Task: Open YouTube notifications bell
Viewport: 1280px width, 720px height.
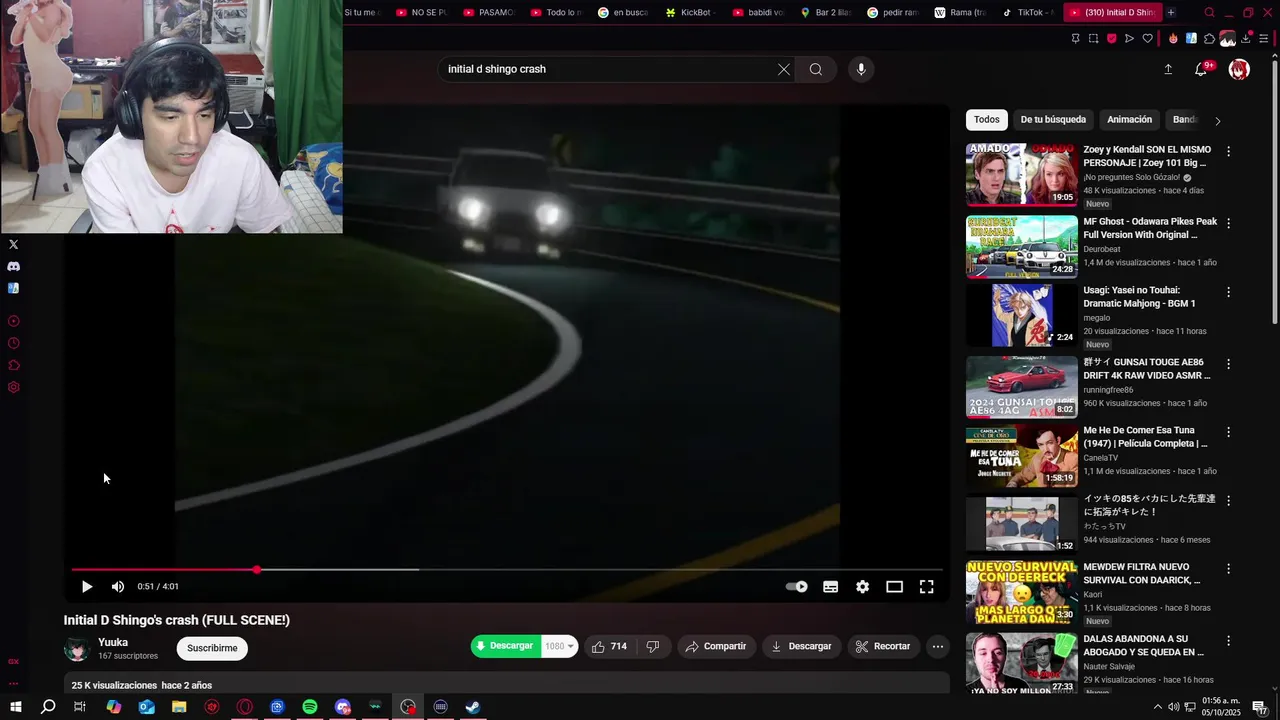Action: [x=1201, y=69]
